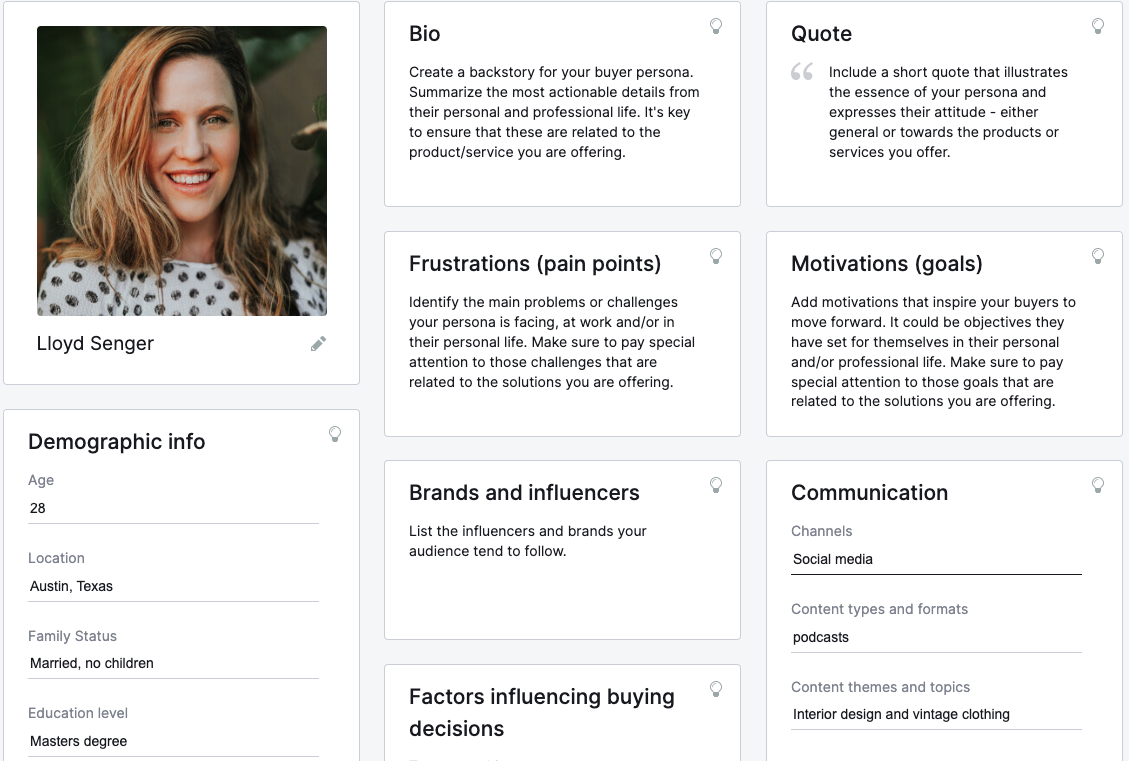Click the Bio card heading

click(x=425, y=33)
